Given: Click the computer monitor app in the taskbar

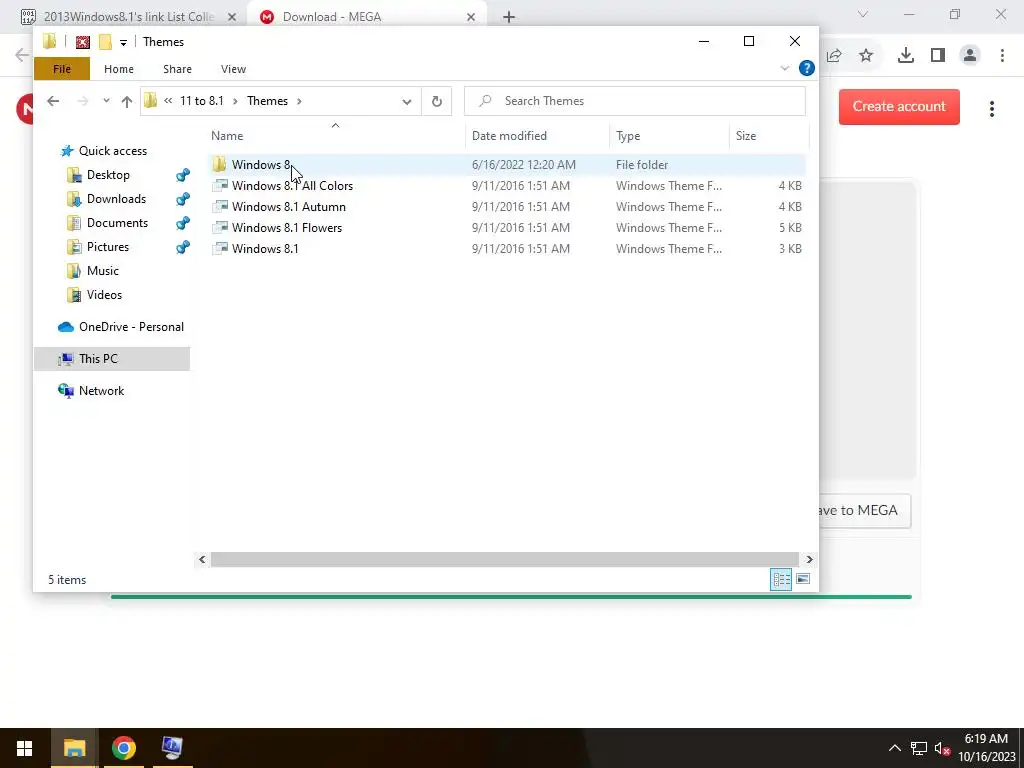Looking at the screenshot, I should (172, 748).
